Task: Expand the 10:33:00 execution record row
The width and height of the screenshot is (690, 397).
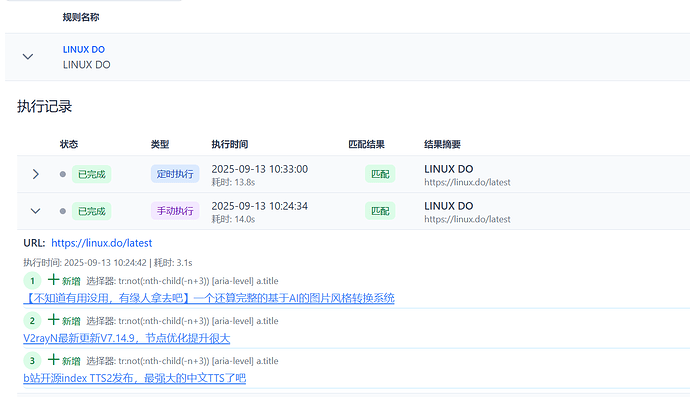Action: 36,174
